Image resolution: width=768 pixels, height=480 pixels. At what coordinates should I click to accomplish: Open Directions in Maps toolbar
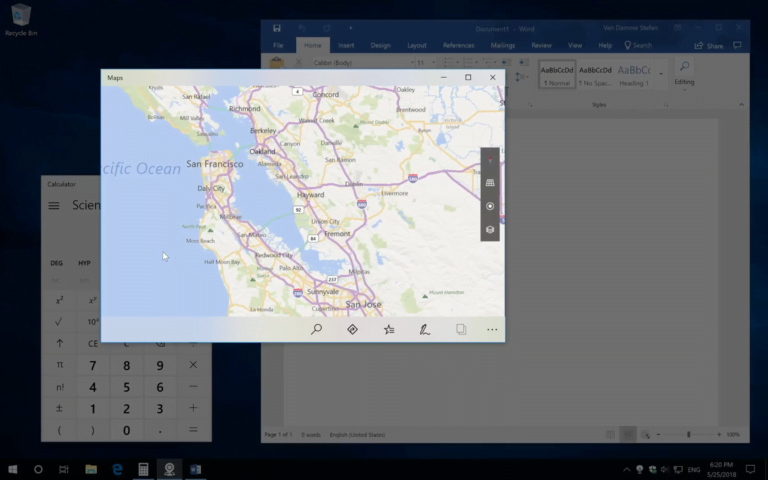point(352,329)
